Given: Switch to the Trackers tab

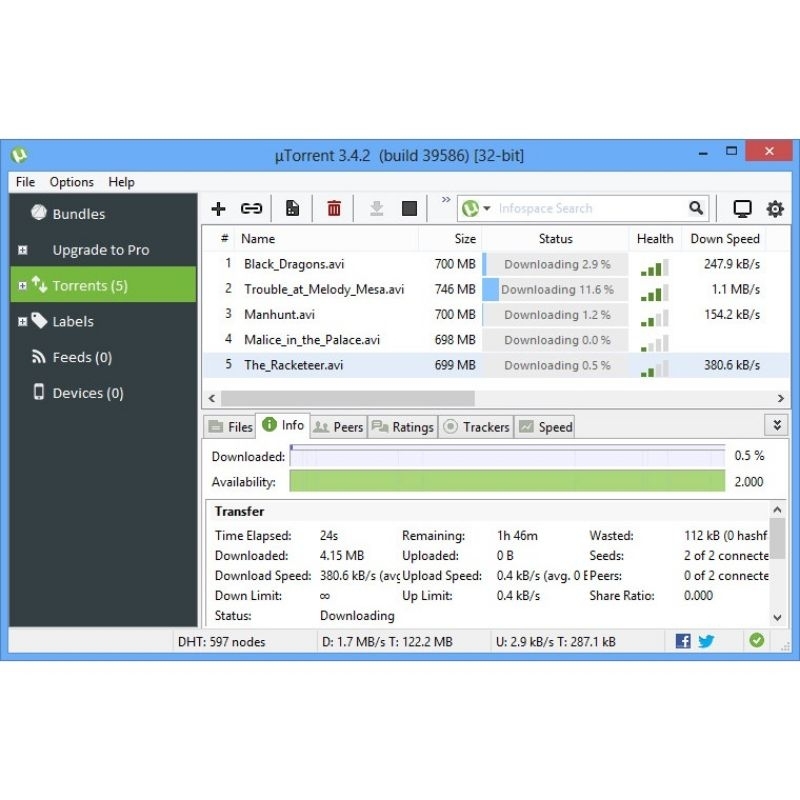Looking at the screenshot, I should 477,427.
